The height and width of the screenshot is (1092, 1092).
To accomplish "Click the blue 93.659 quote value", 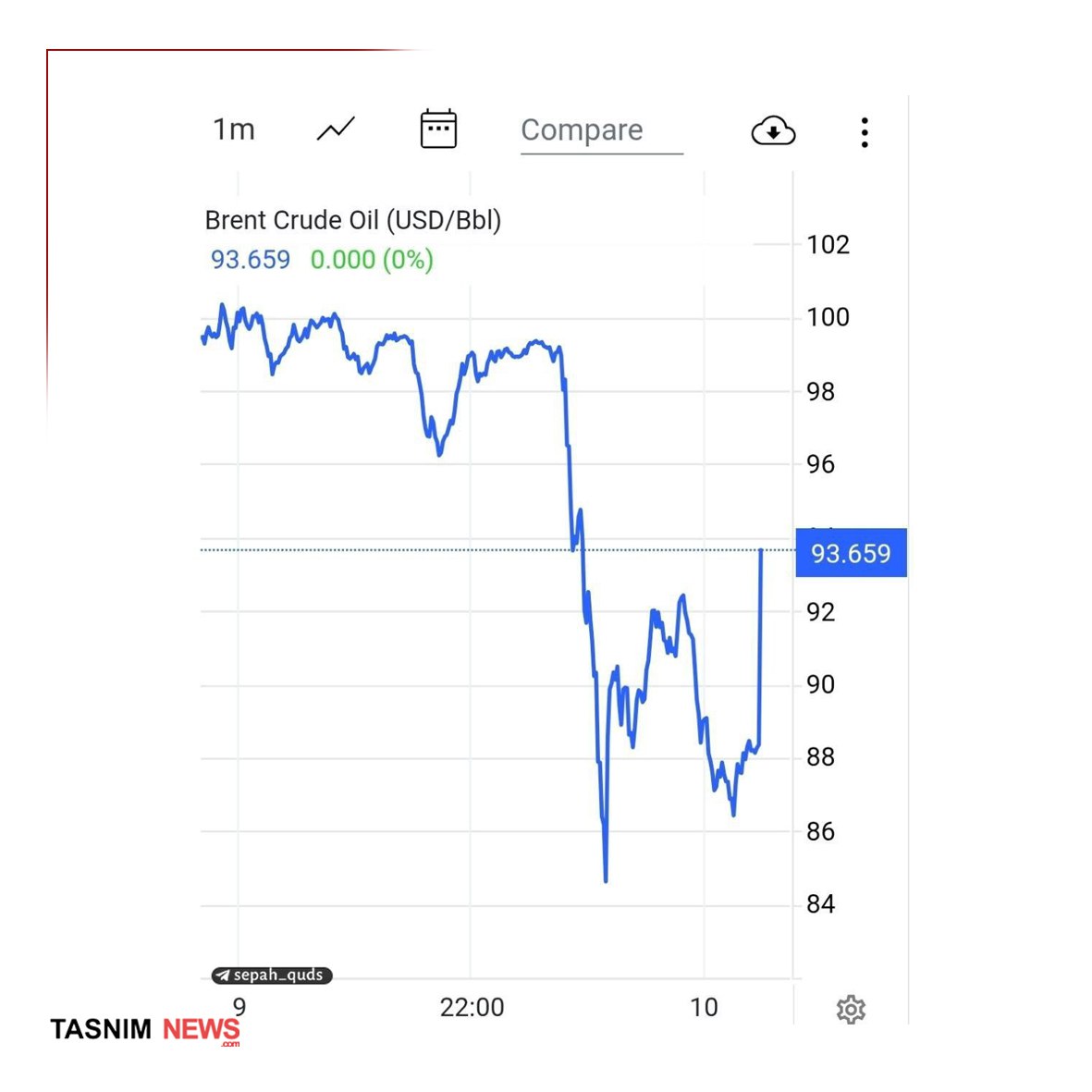I will (x=251, y=260).
